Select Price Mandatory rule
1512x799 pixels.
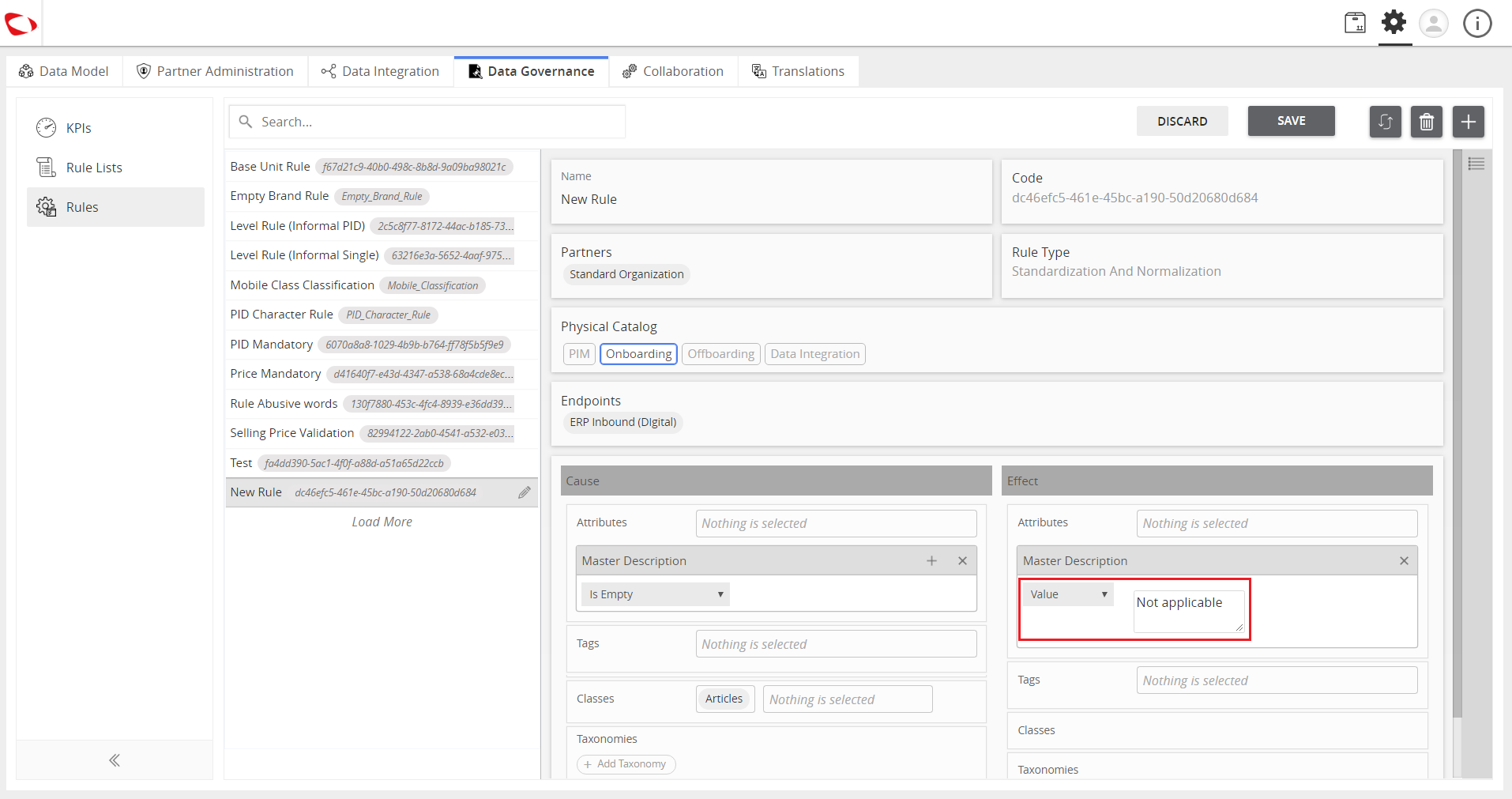pyautogui.click(x=382, y=374)
